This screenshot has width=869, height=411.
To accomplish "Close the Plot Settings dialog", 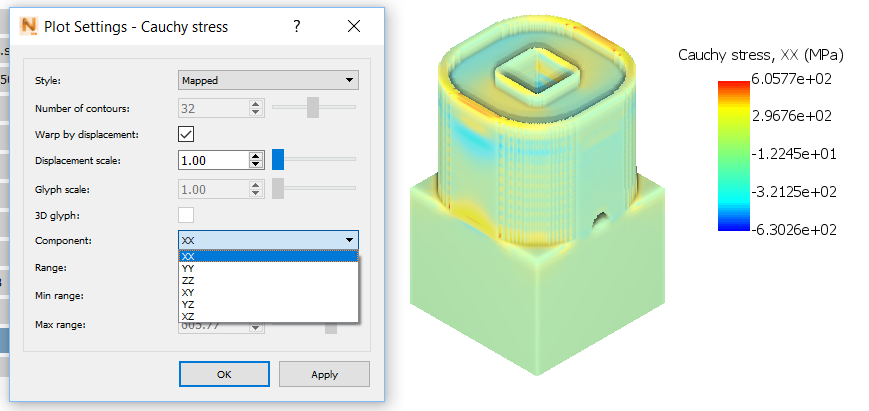I will (x=354, y=26).
